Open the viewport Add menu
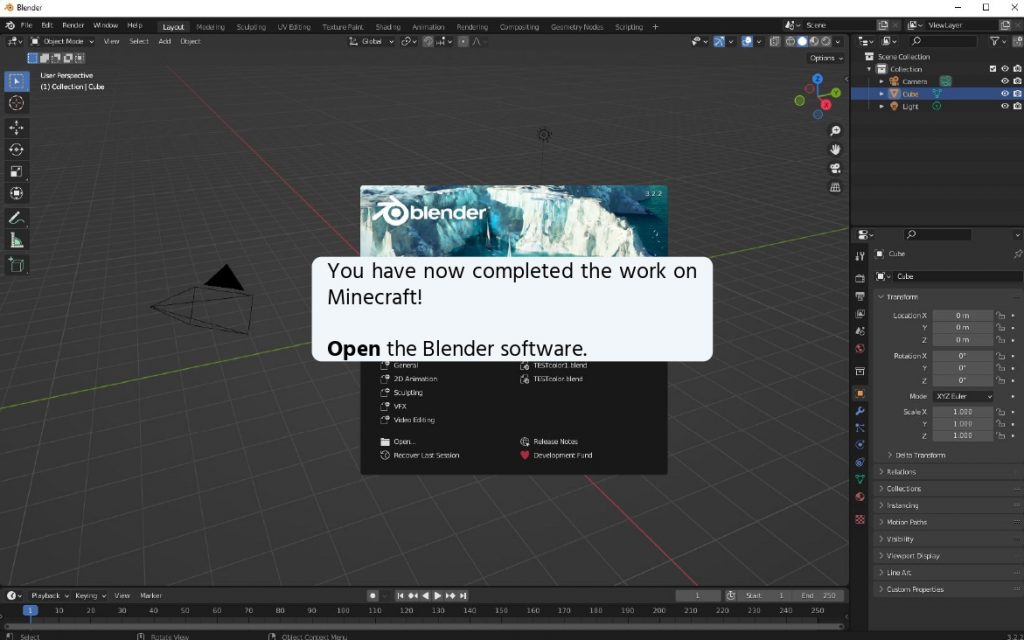The height and width of the screenshot is (640, 1024). pos(165,41)
